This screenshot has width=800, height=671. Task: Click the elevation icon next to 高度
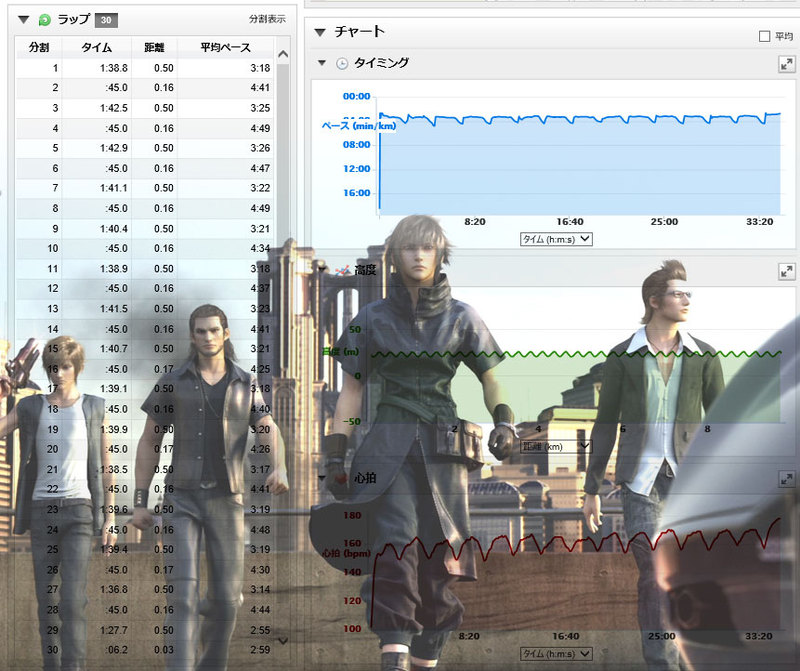pos(341,271)
